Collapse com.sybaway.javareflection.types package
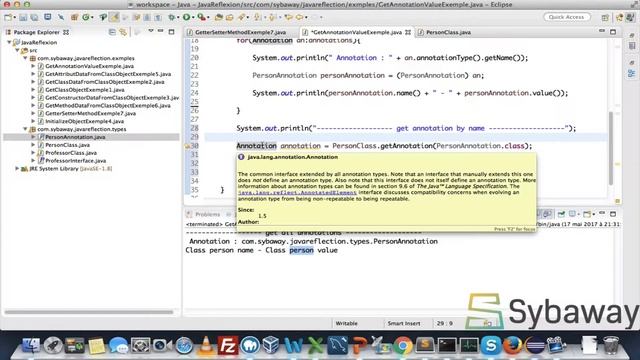Viewport: 640px width, 360px height. 25,129
